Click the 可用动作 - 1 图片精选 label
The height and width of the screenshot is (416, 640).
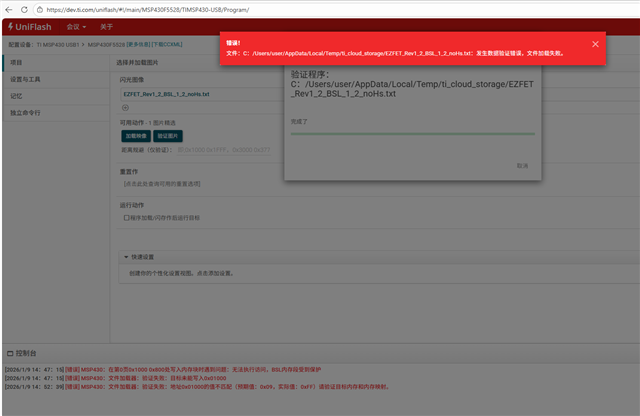coord(148,123)
